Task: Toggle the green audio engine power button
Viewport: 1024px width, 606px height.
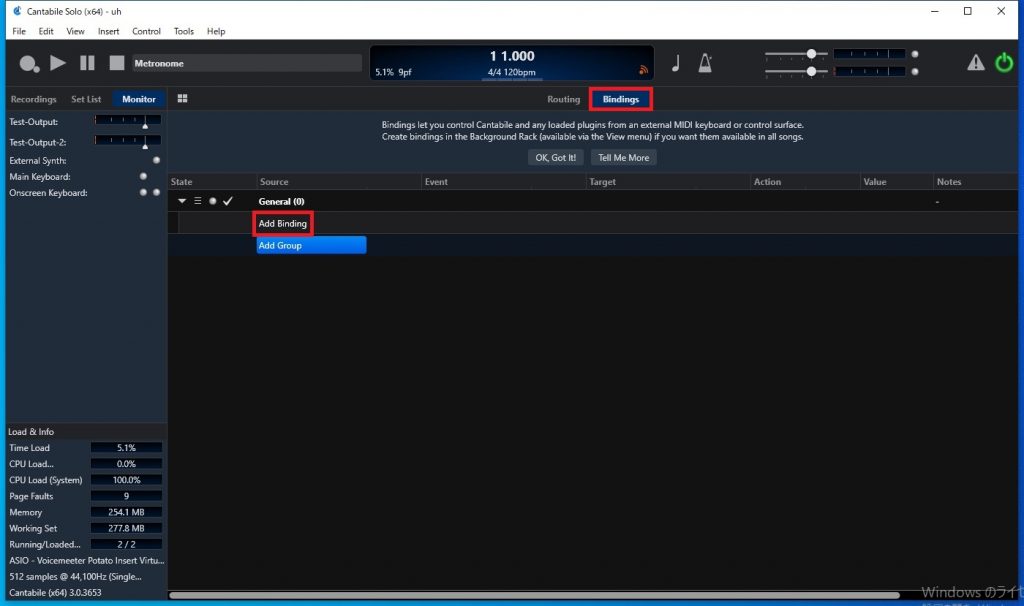Action: (1004, 63)
